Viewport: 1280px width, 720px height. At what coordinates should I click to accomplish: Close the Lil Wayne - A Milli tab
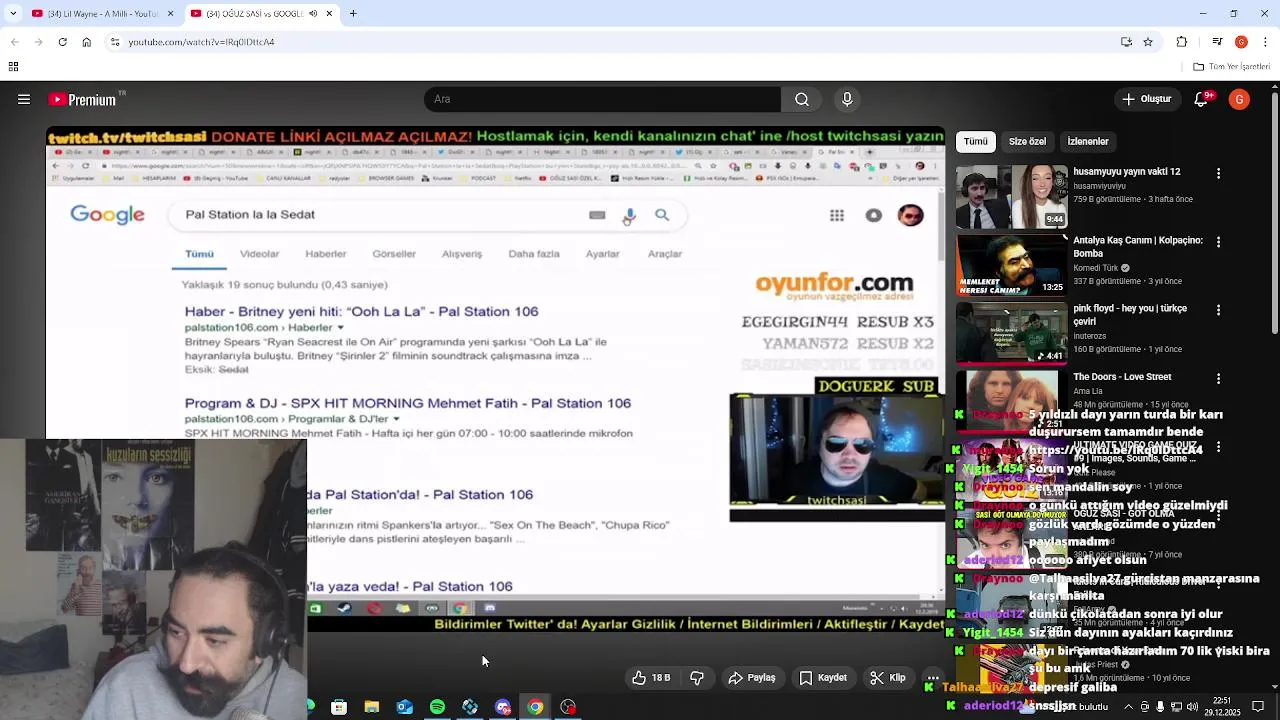click(x=170, y=14)
